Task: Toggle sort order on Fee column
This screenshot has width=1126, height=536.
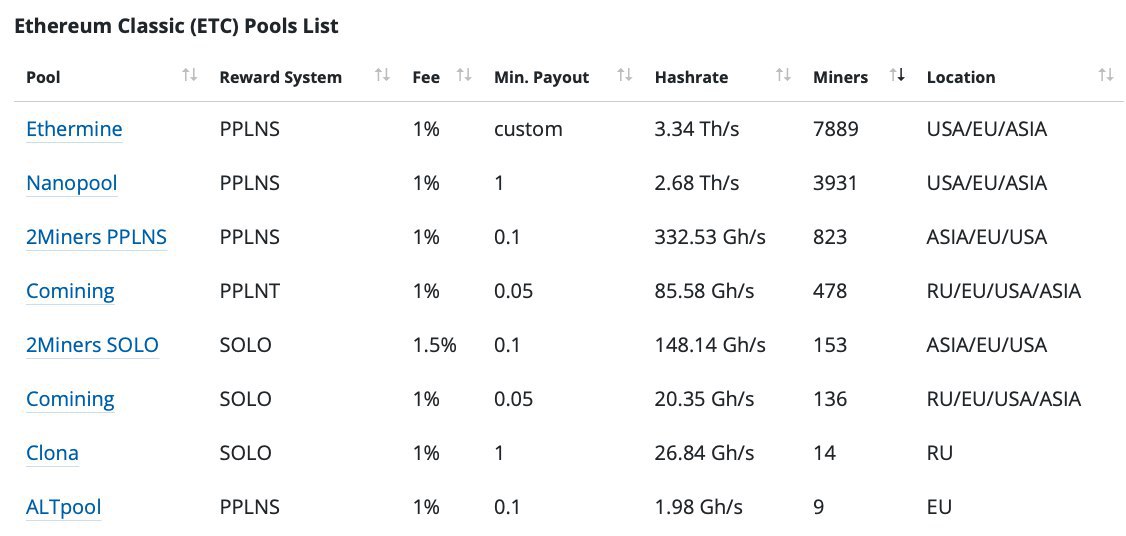Action: click(x=464, y=75)
